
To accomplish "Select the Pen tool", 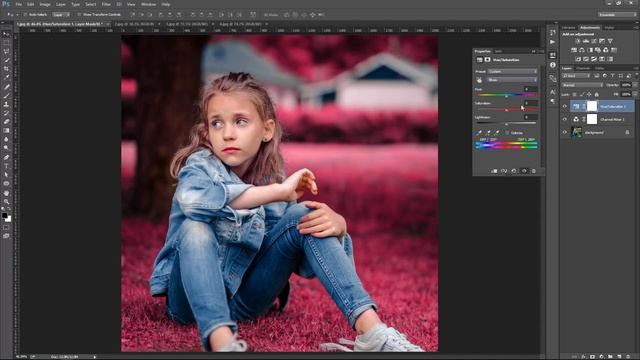I will 6,157.
